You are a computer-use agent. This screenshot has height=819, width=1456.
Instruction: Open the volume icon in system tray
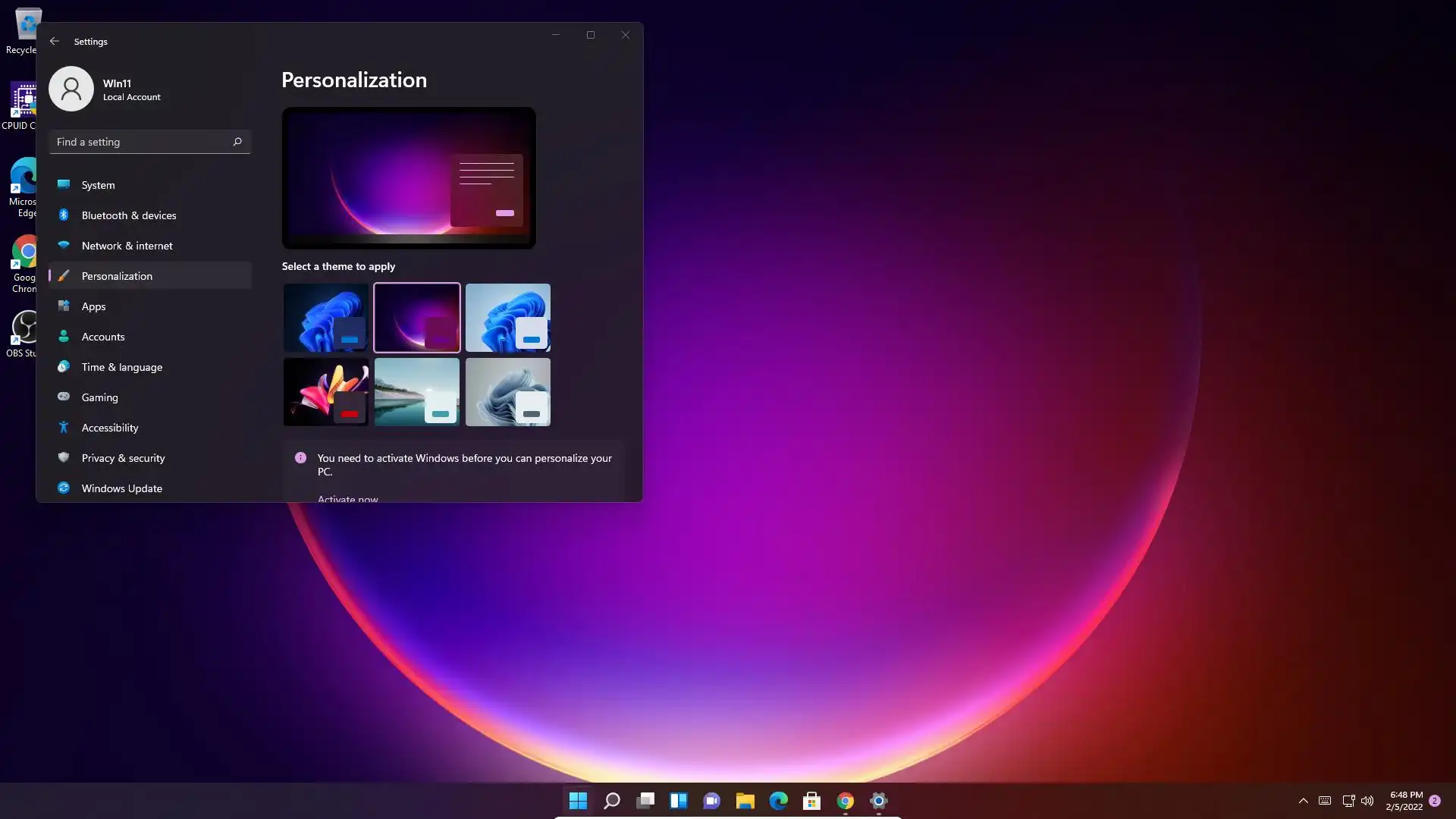1367,801
